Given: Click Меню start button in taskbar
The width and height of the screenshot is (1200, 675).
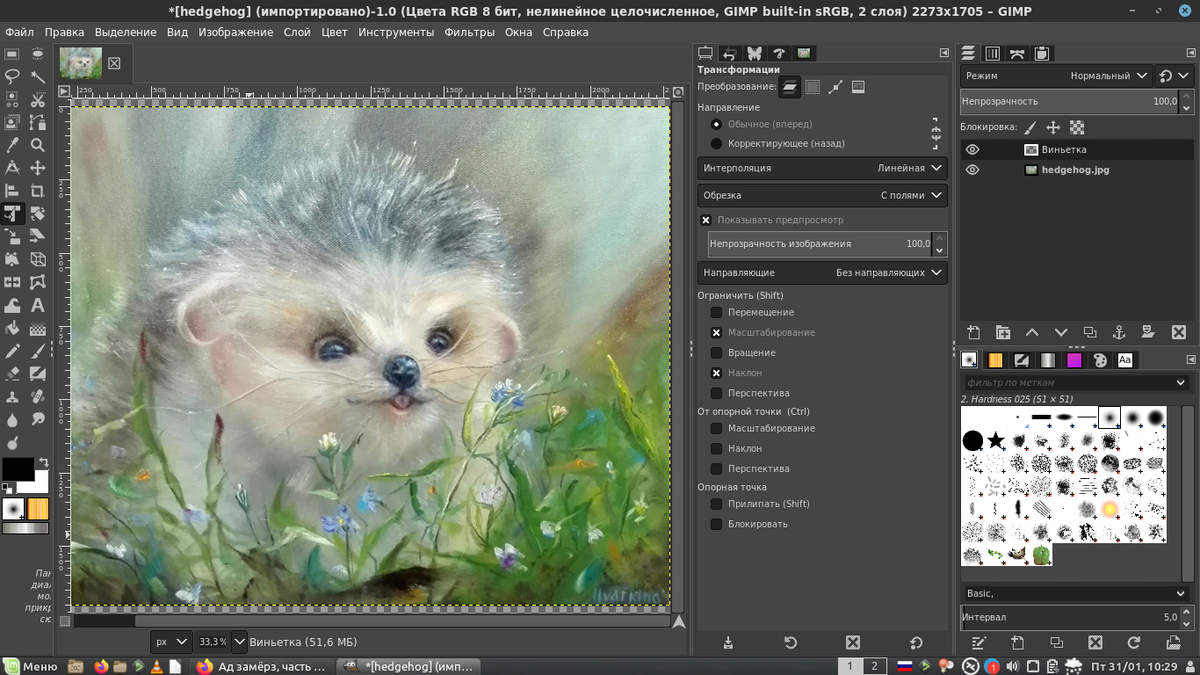Looking at the screenshot, I should click(30, 666).
